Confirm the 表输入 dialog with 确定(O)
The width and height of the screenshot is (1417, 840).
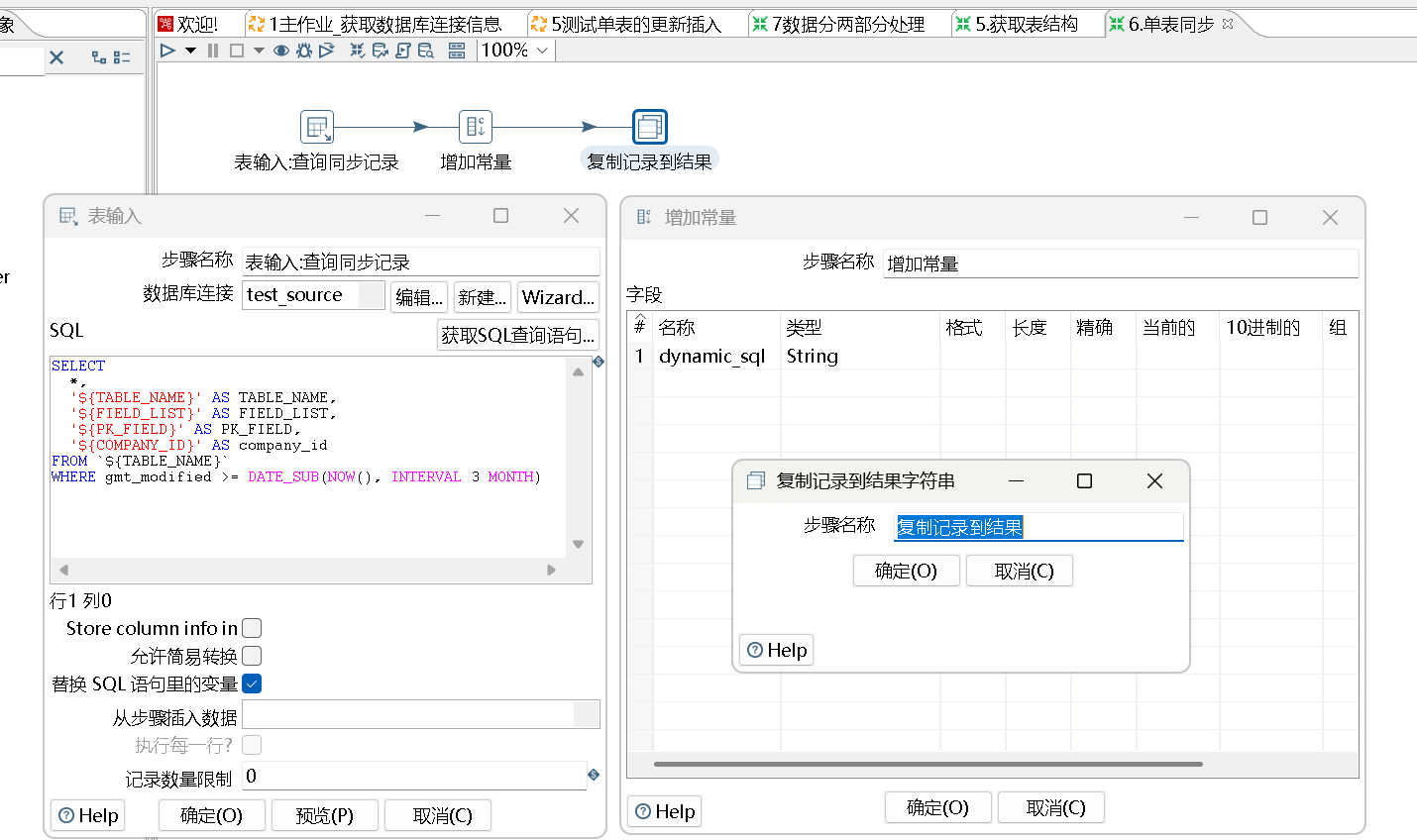click(x=212, y=815)
